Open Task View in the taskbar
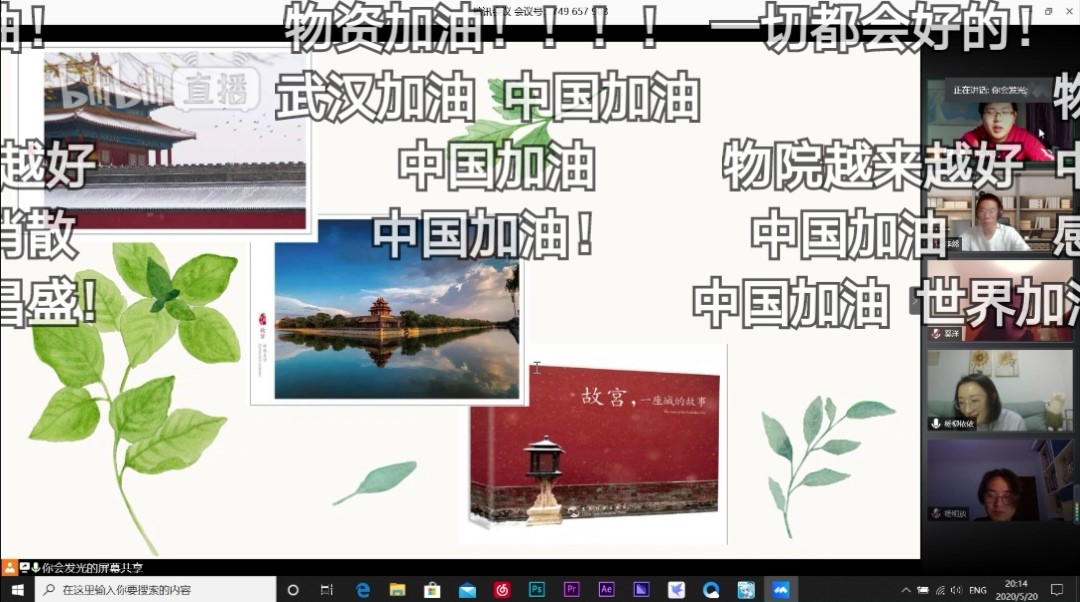This screenshot has width=1080, height=602. tap(328, 590)
